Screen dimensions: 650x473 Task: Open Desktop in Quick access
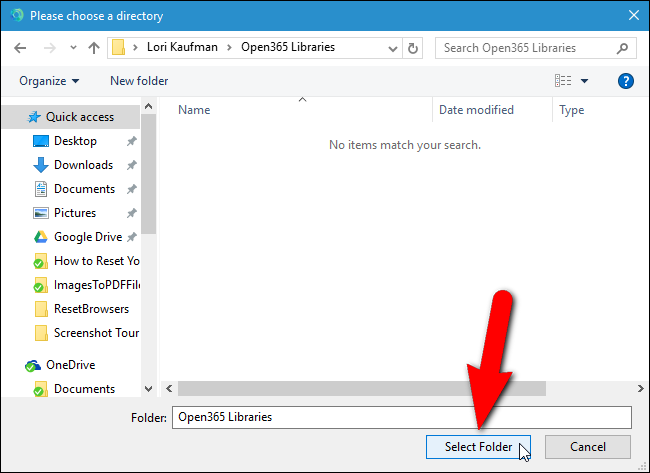click(75, 141)
